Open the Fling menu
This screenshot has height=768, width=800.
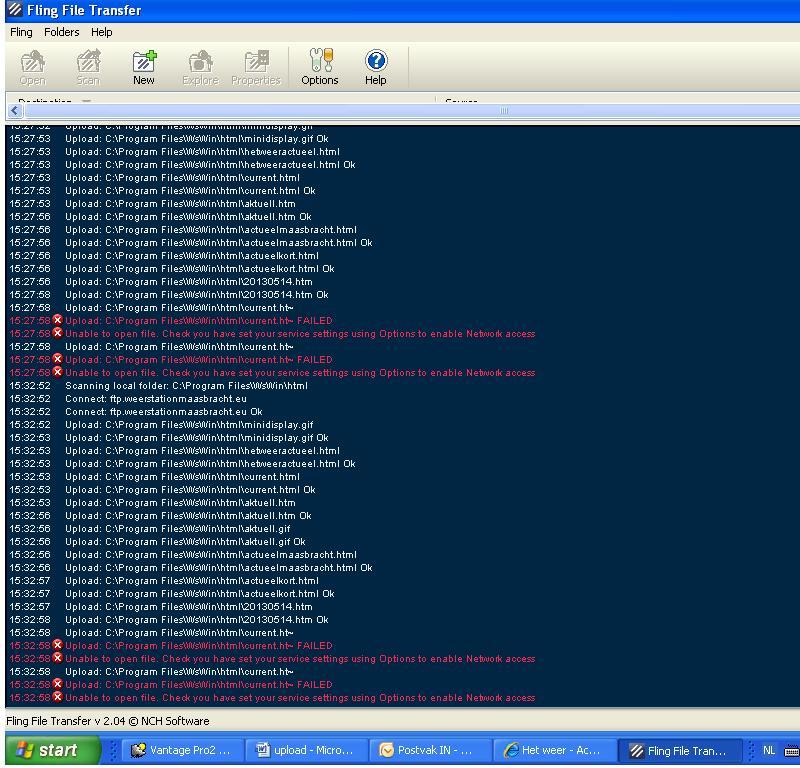(21, 32)
